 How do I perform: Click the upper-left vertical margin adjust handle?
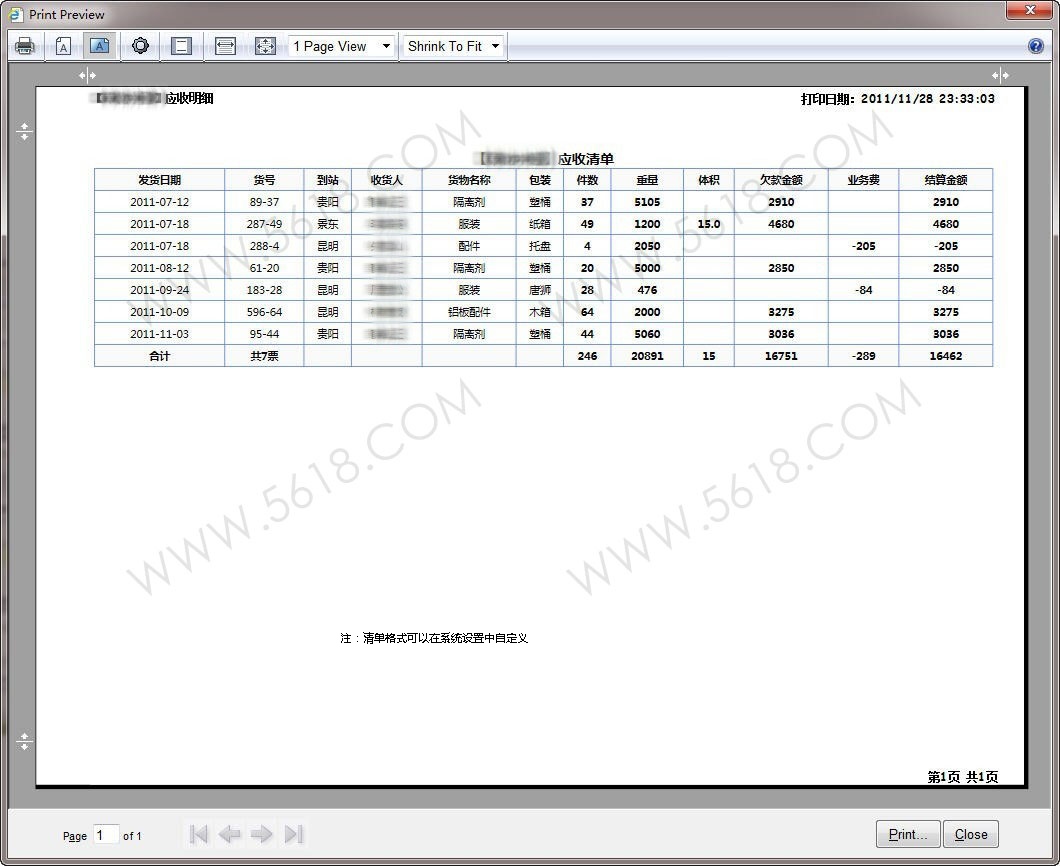(x=25, y=131)
